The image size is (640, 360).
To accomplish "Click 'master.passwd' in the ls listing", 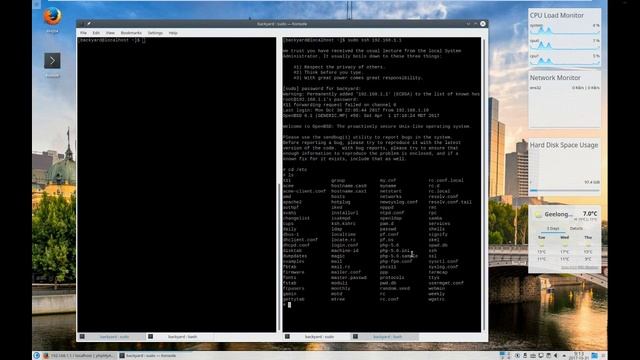I will [349, 278].
